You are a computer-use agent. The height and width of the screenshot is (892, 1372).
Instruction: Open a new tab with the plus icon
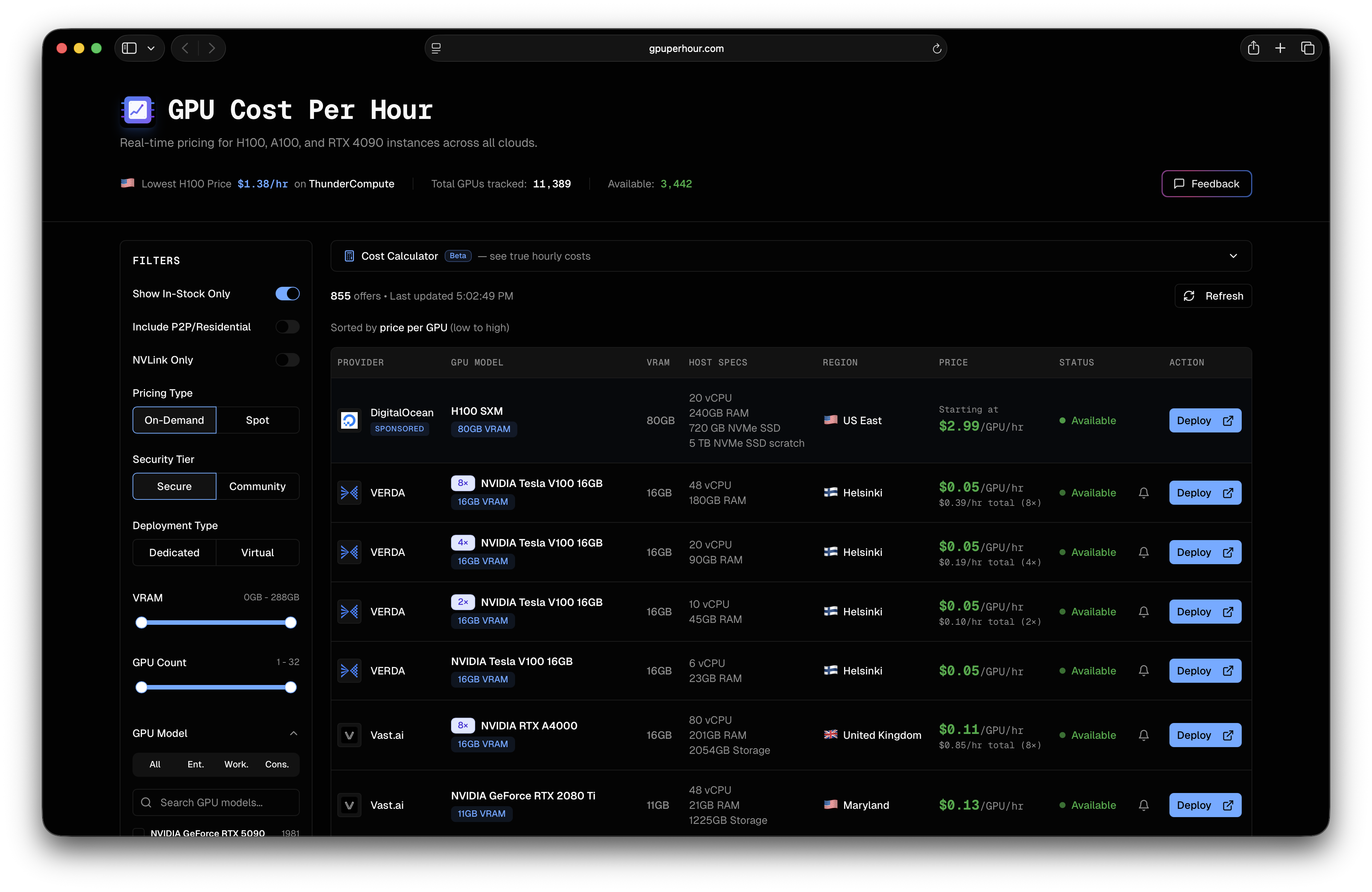(1281, 49)
